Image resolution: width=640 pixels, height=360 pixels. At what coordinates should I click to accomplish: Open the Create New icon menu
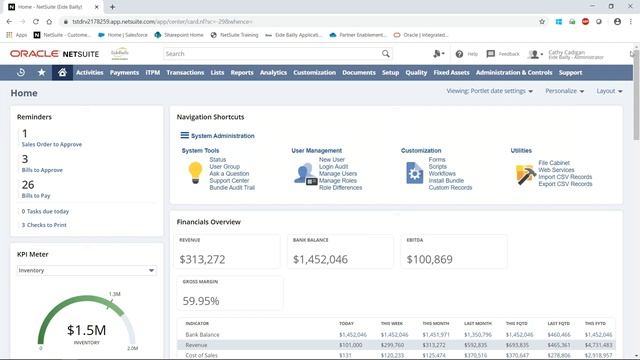[439, 53]
